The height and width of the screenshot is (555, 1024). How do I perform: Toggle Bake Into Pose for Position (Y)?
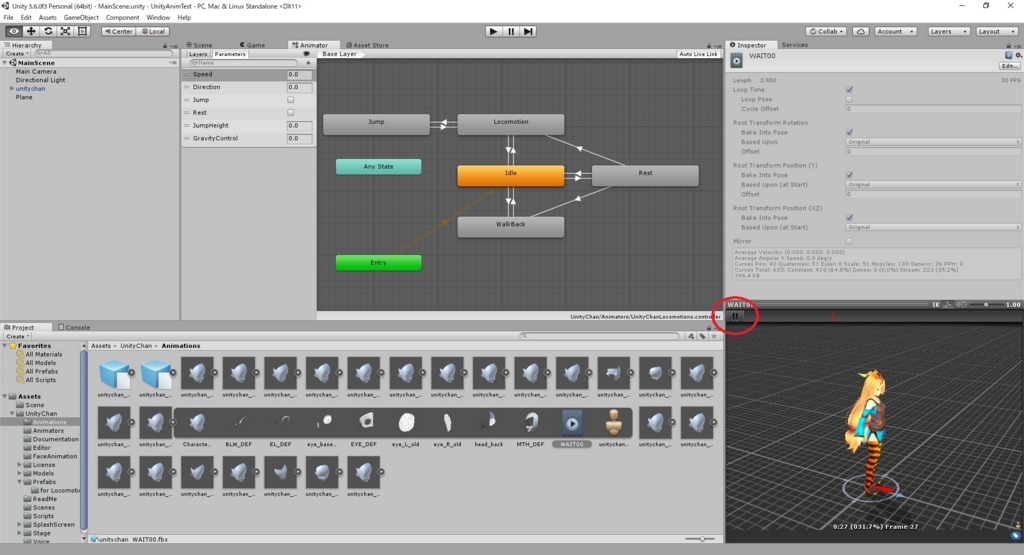849,175
